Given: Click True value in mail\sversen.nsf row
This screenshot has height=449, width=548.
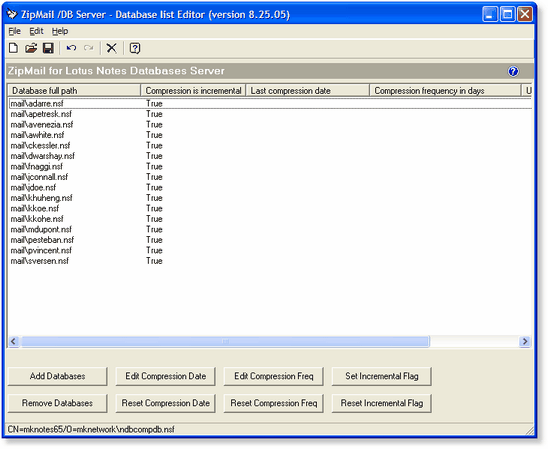Looking at the screenshot, I should (x=154, y=261).
